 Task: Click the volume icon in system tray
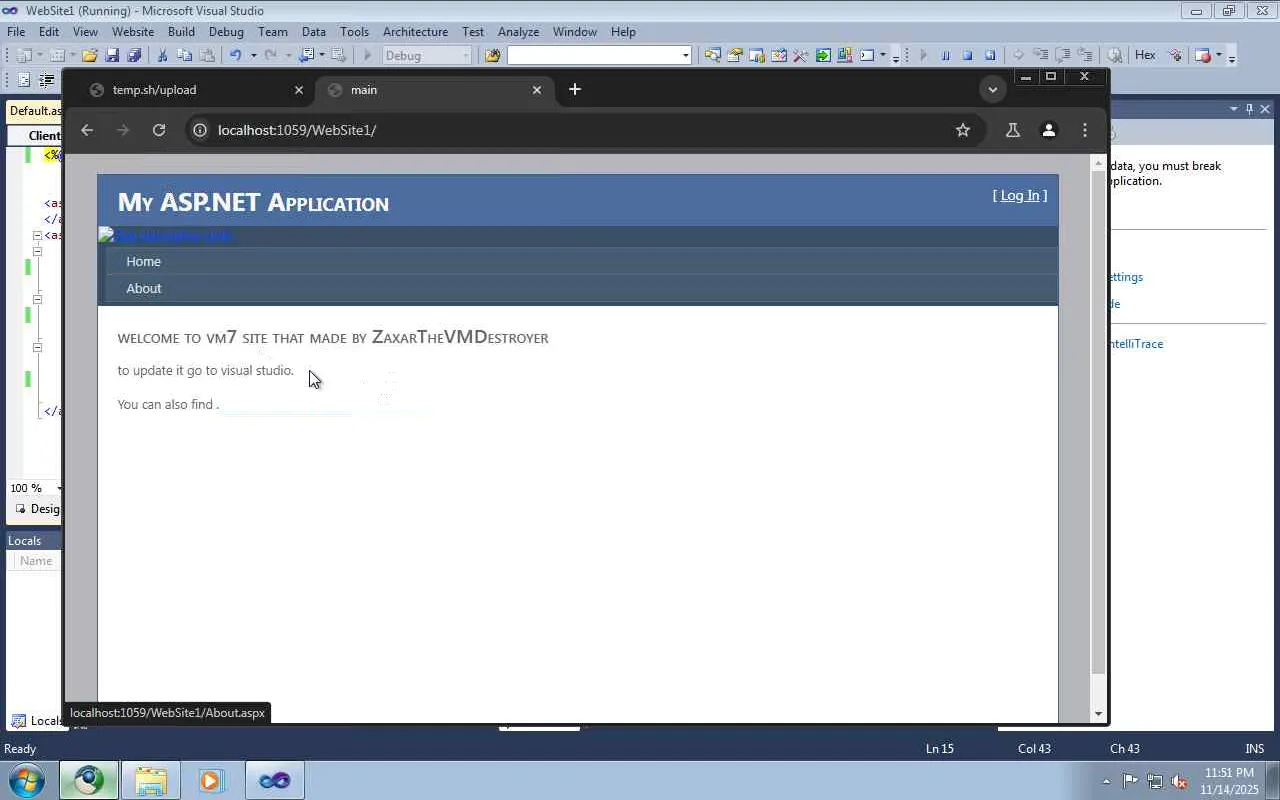click(x=1179, y=781)
